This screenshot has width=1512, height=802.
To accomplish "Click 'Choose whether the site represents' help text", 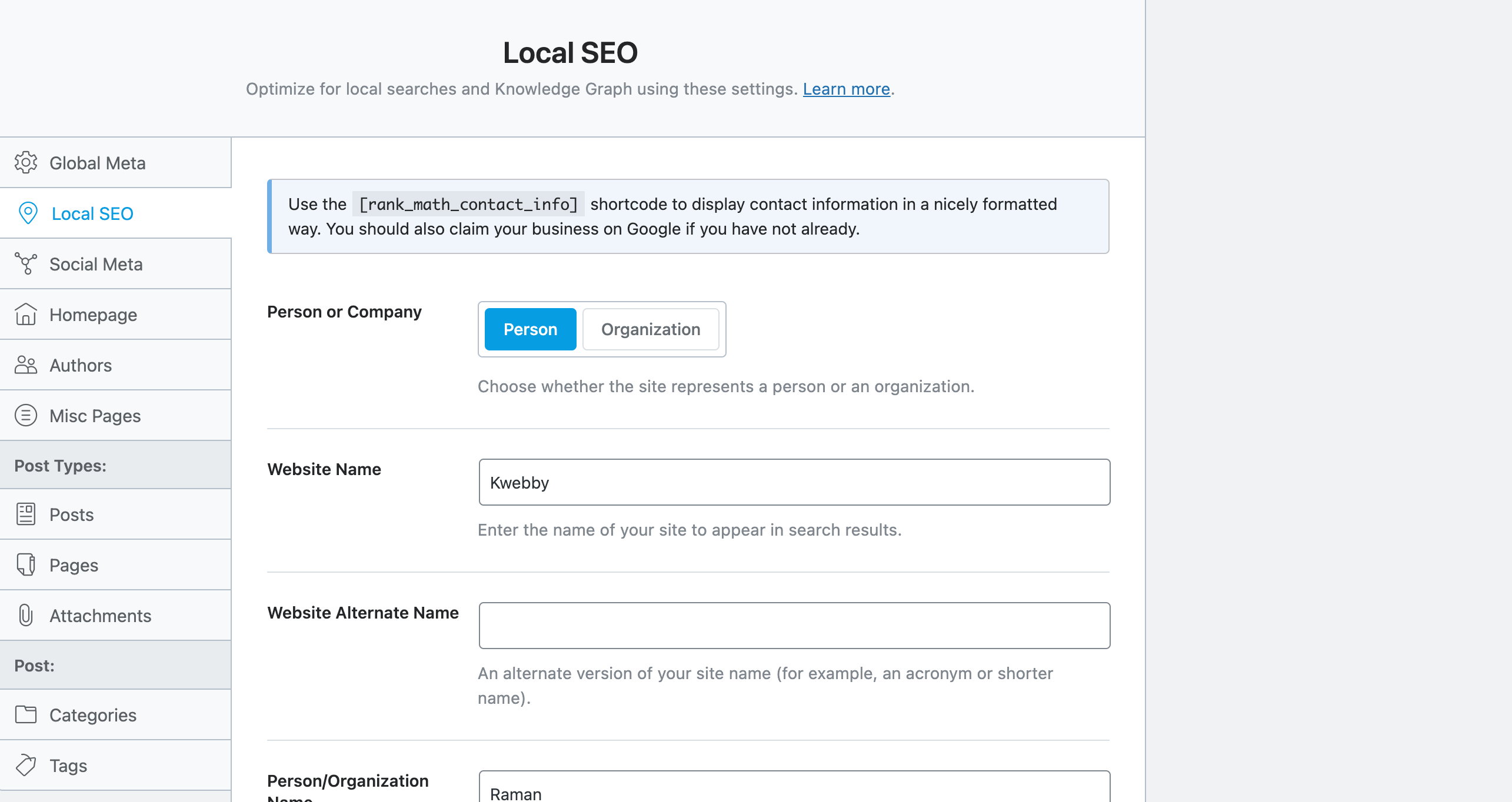I will pyautogui.click(x=726, y=386).
